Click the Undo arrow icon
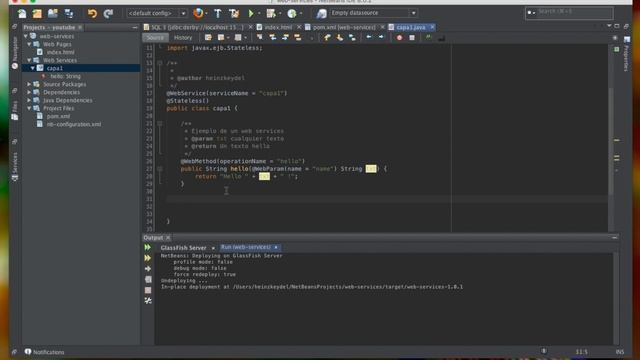This screenshot has width=640, height=360. pyautogui.click(x=92, y=13)
